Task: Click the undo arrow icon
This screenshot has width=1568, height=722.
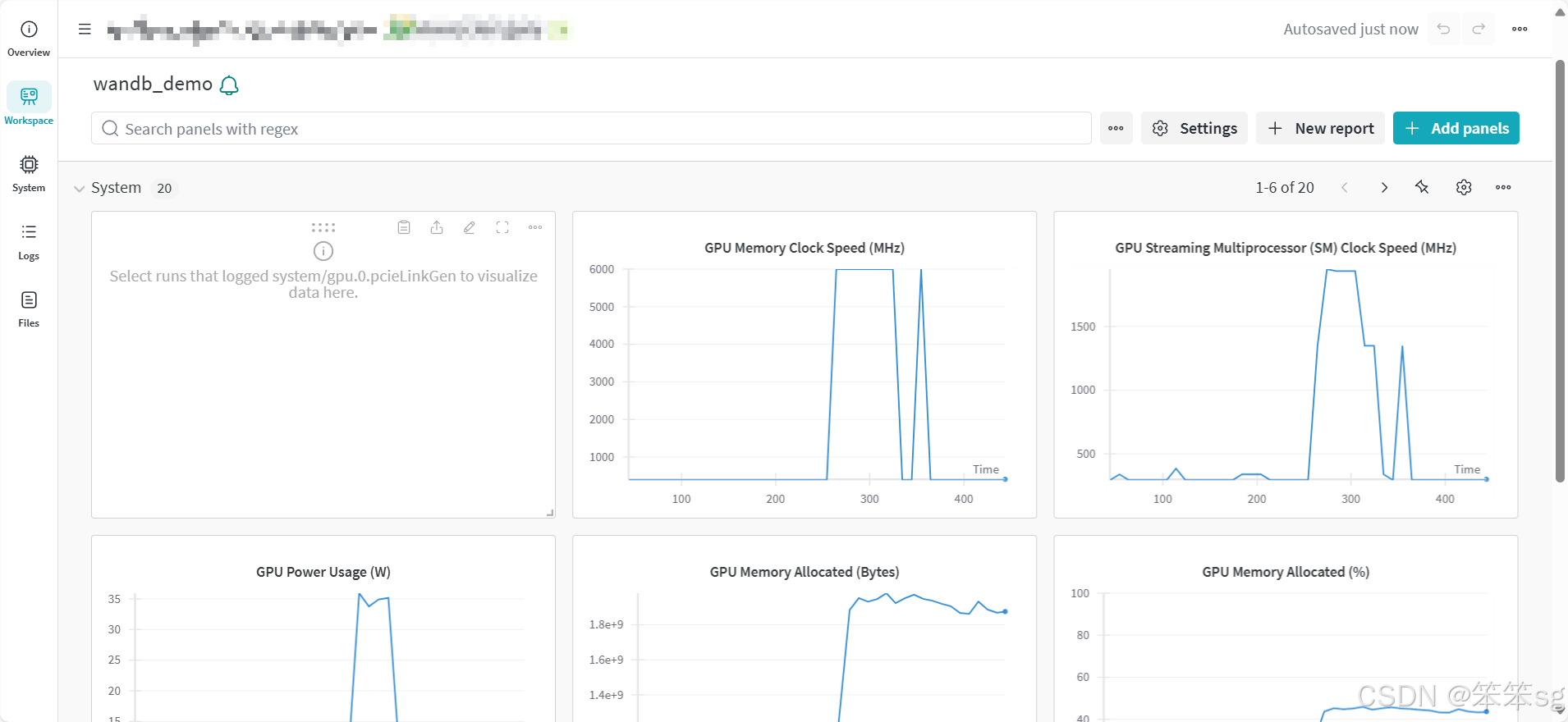Action: [1443, 29]
